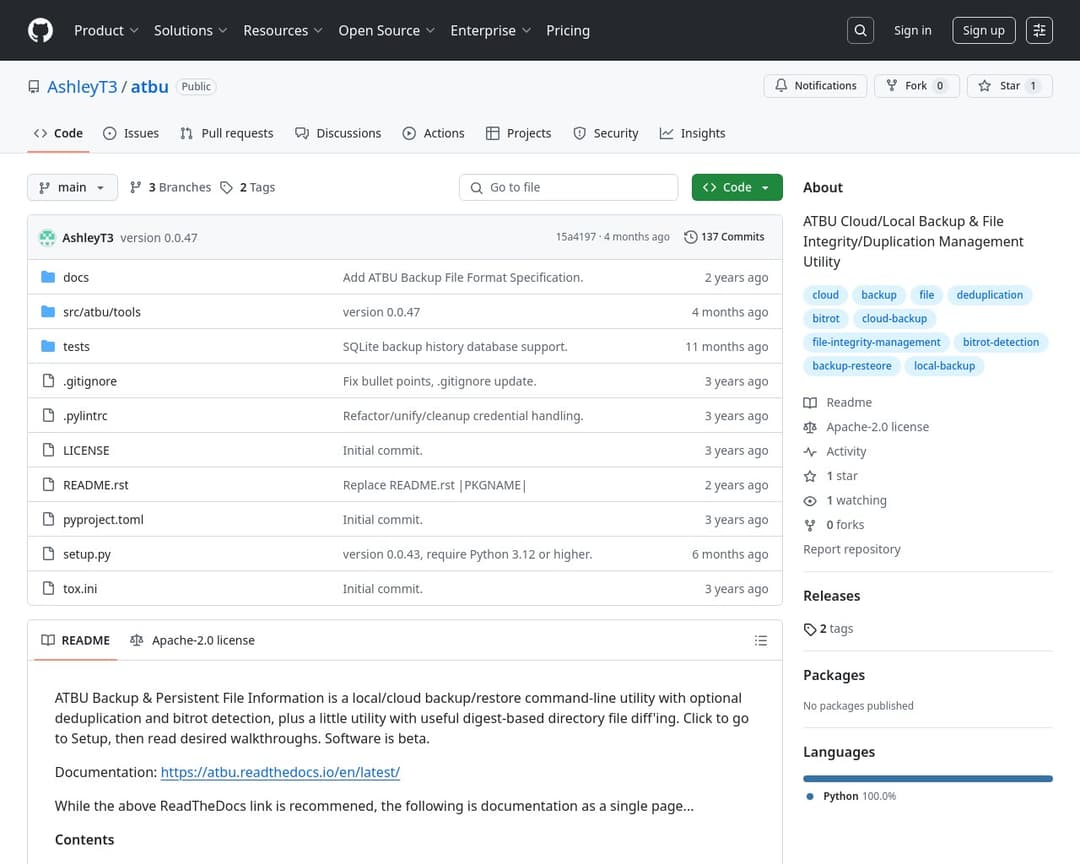Image resolution: width=1080 pixels, height=864 pixels.
Task: Open the src/atbu/tools folder
Action: click(102, 312)
